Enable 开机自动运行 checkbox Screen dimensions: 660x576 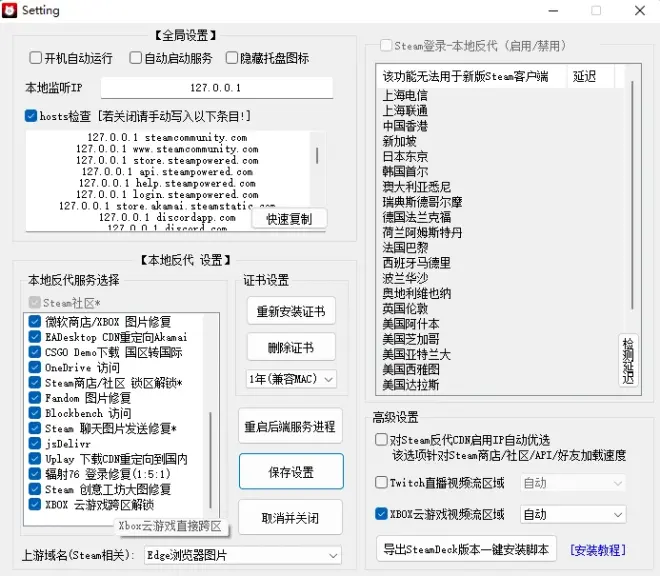[36, 58]
